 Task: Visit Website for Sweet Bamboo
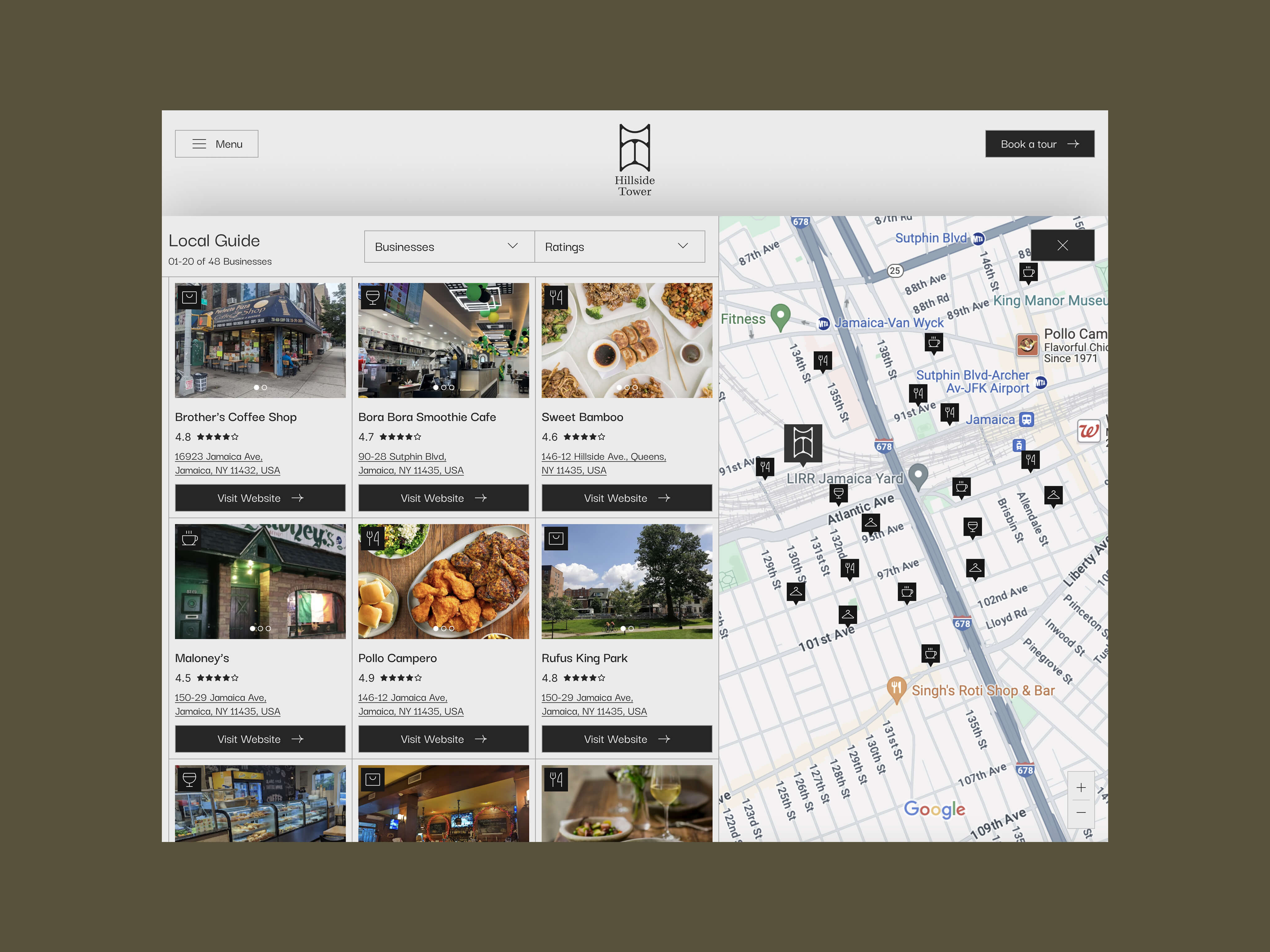click(627, 498)
